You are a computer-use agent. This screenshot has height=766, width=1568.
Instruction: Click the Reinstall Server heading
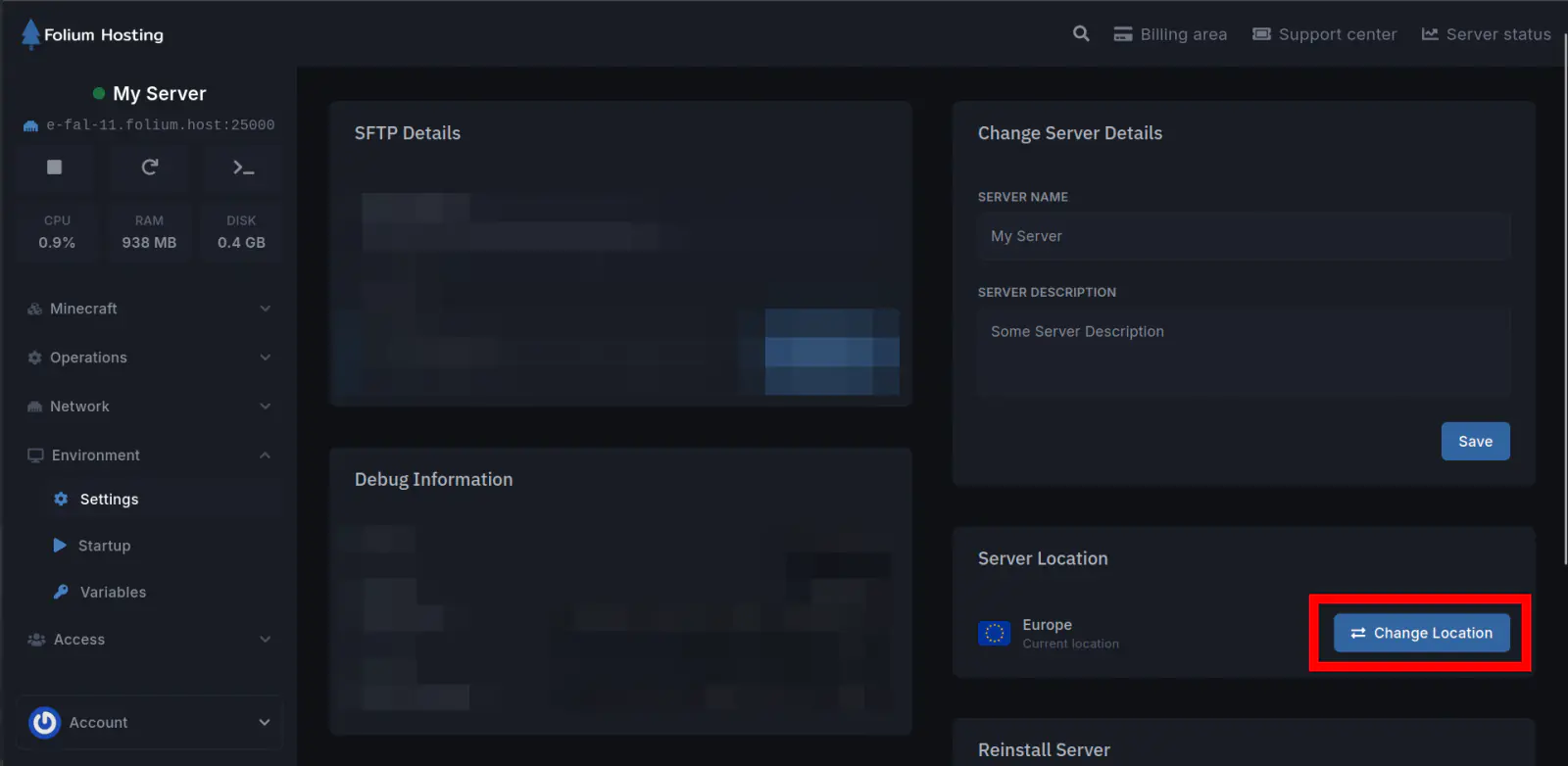pyautogui.click(x=1044, y=750)
